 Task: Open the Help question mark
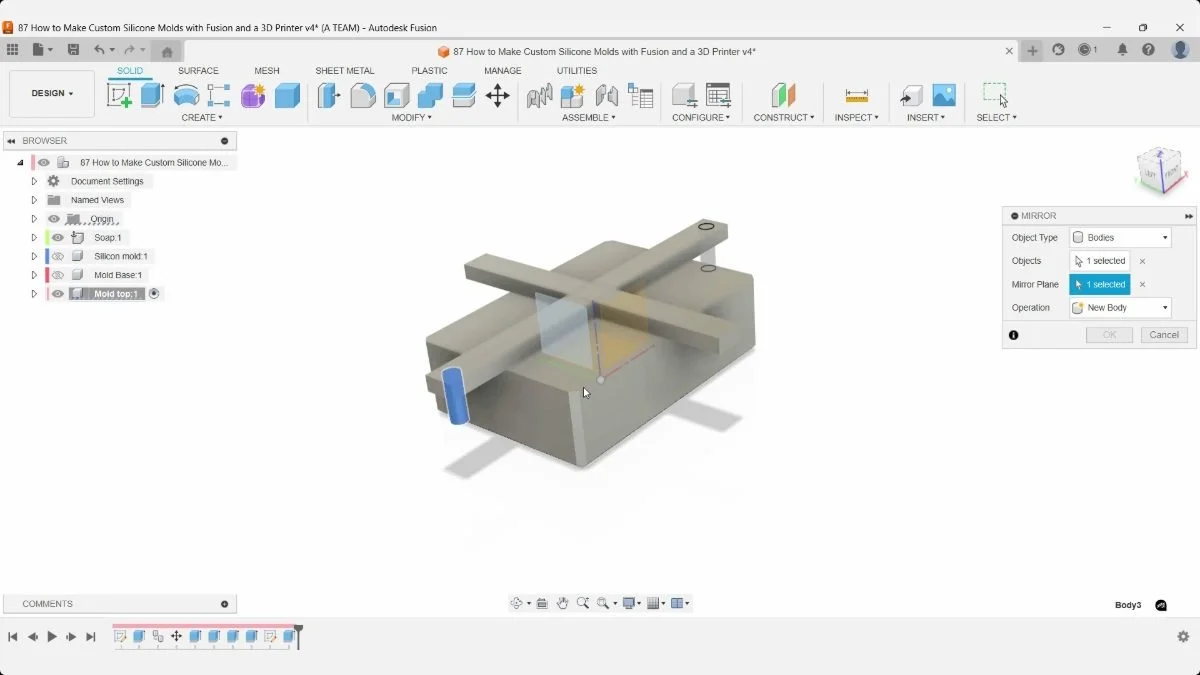(1149, 50)
